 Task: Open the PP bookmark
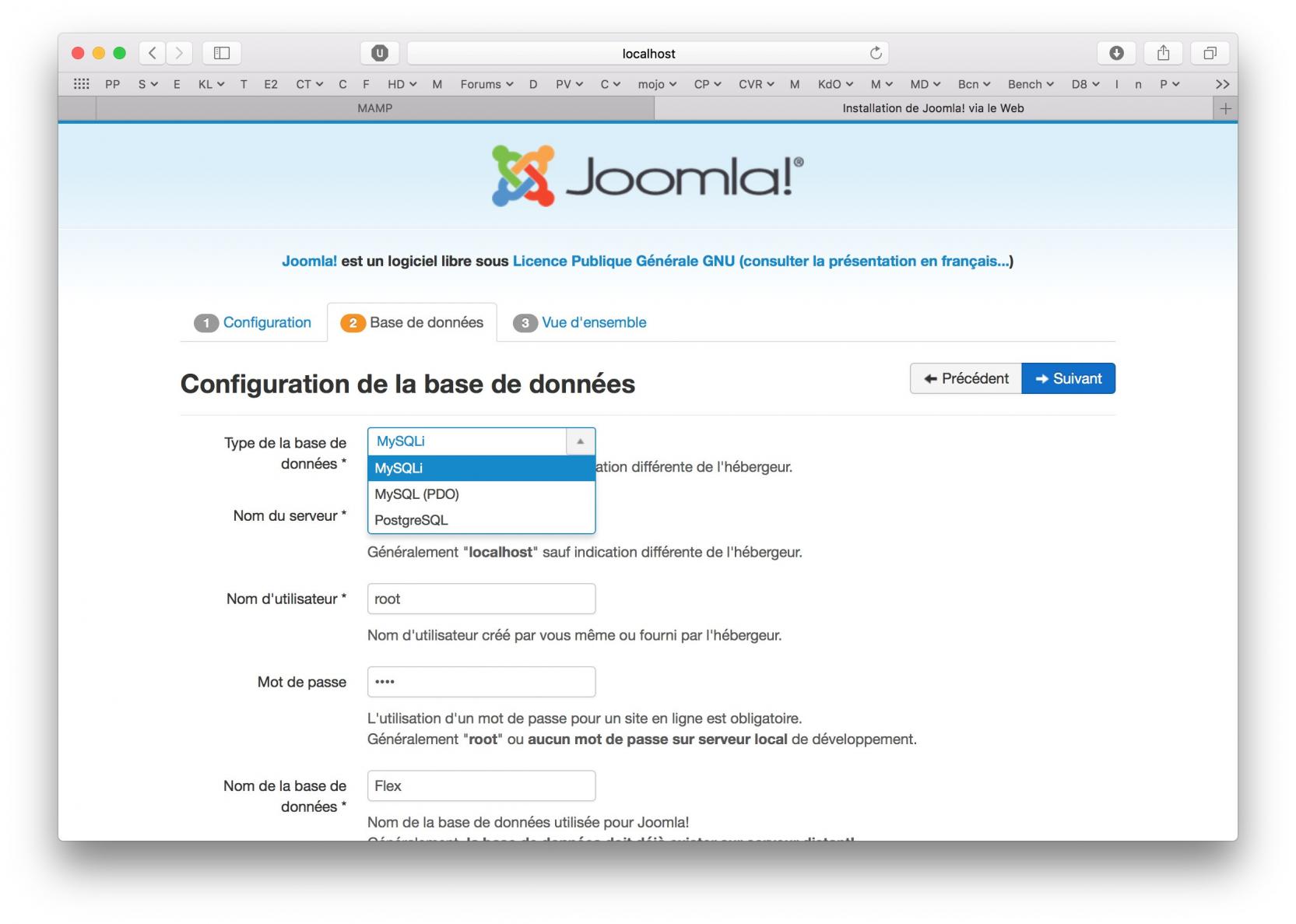point(113,84)
